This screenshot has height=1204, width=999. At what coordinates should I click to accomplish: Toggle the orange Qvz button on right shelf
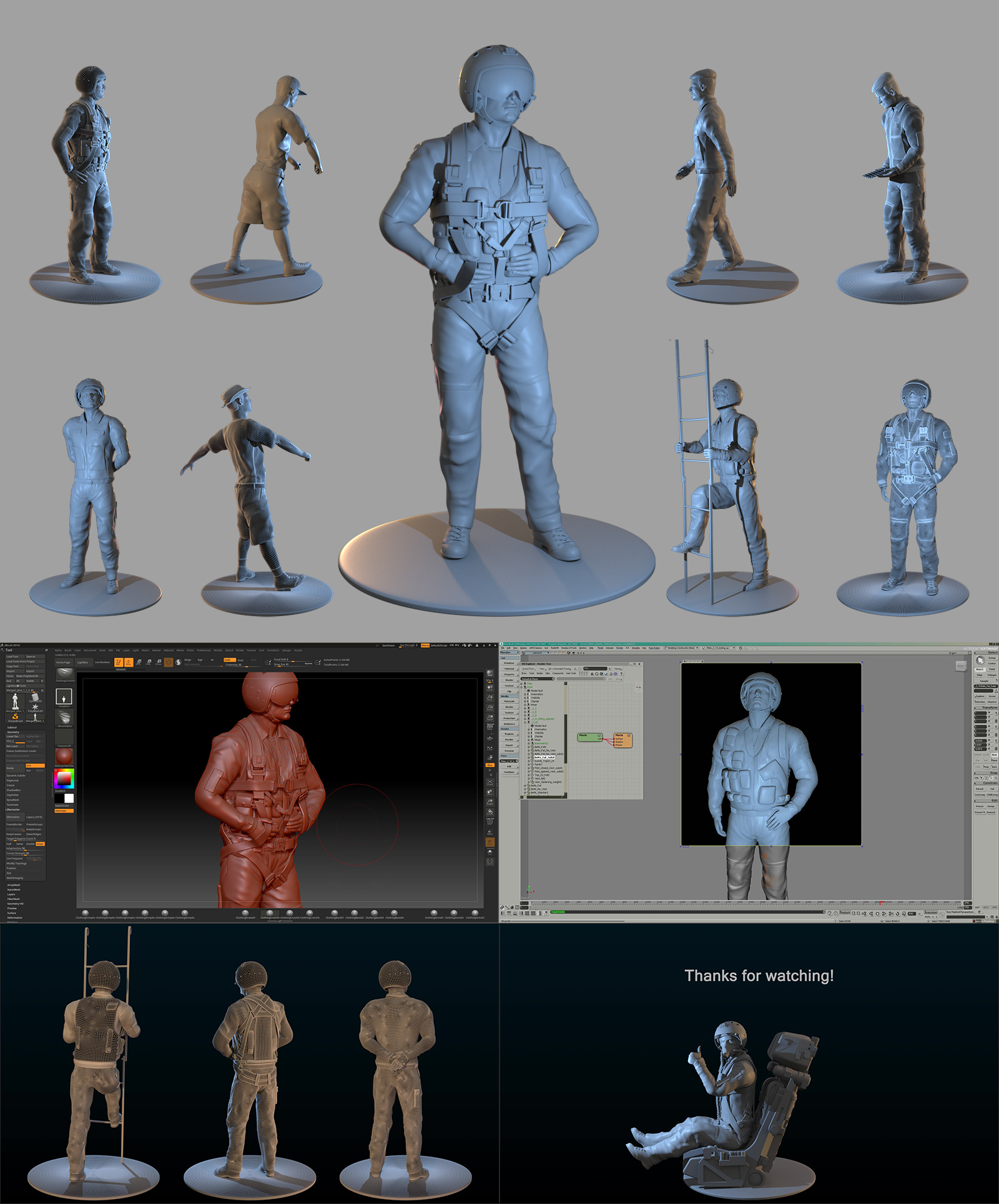click(x=490, y=765)
